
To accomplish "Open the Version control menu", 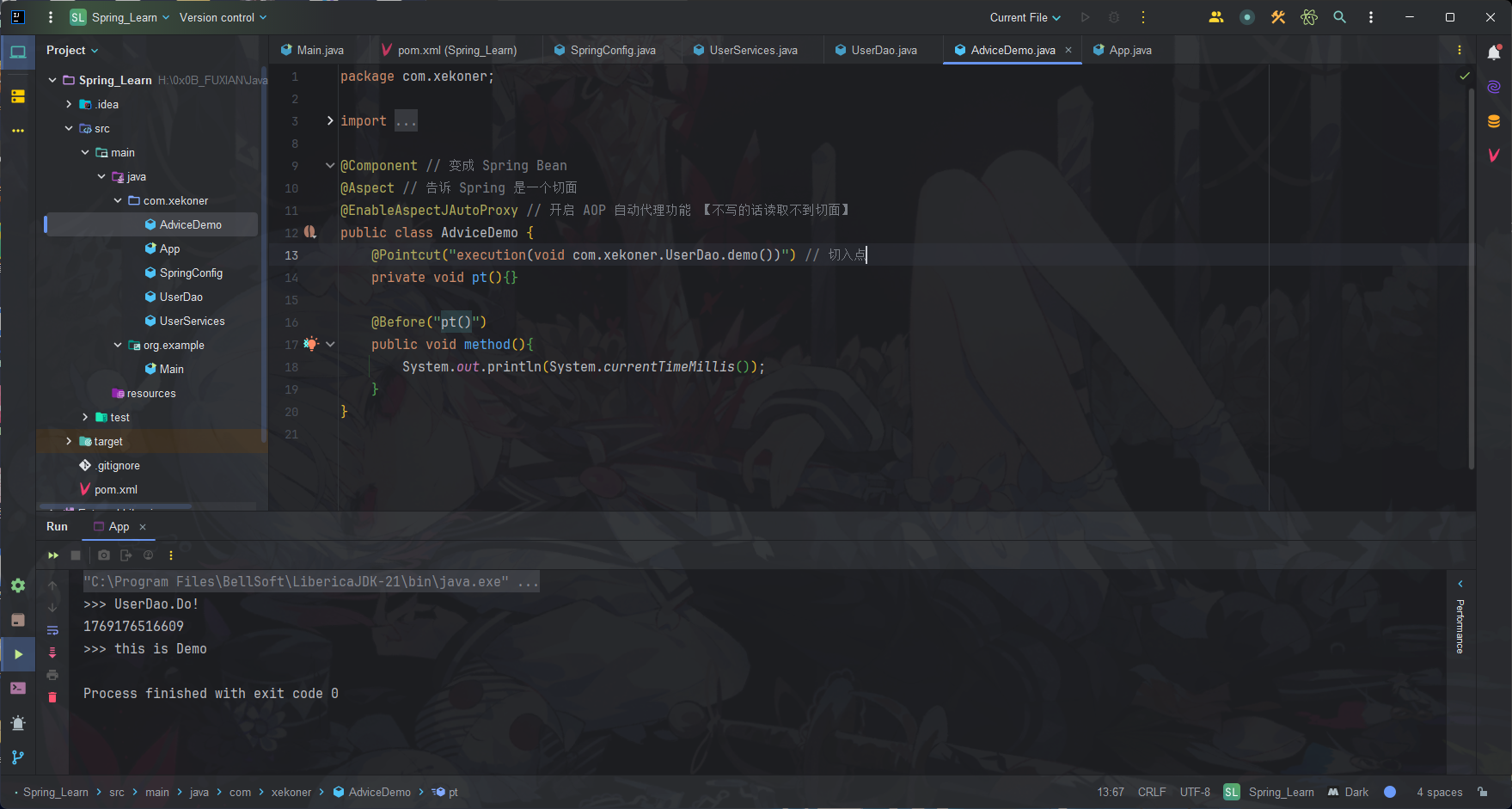I will click(x=217, y=17).
